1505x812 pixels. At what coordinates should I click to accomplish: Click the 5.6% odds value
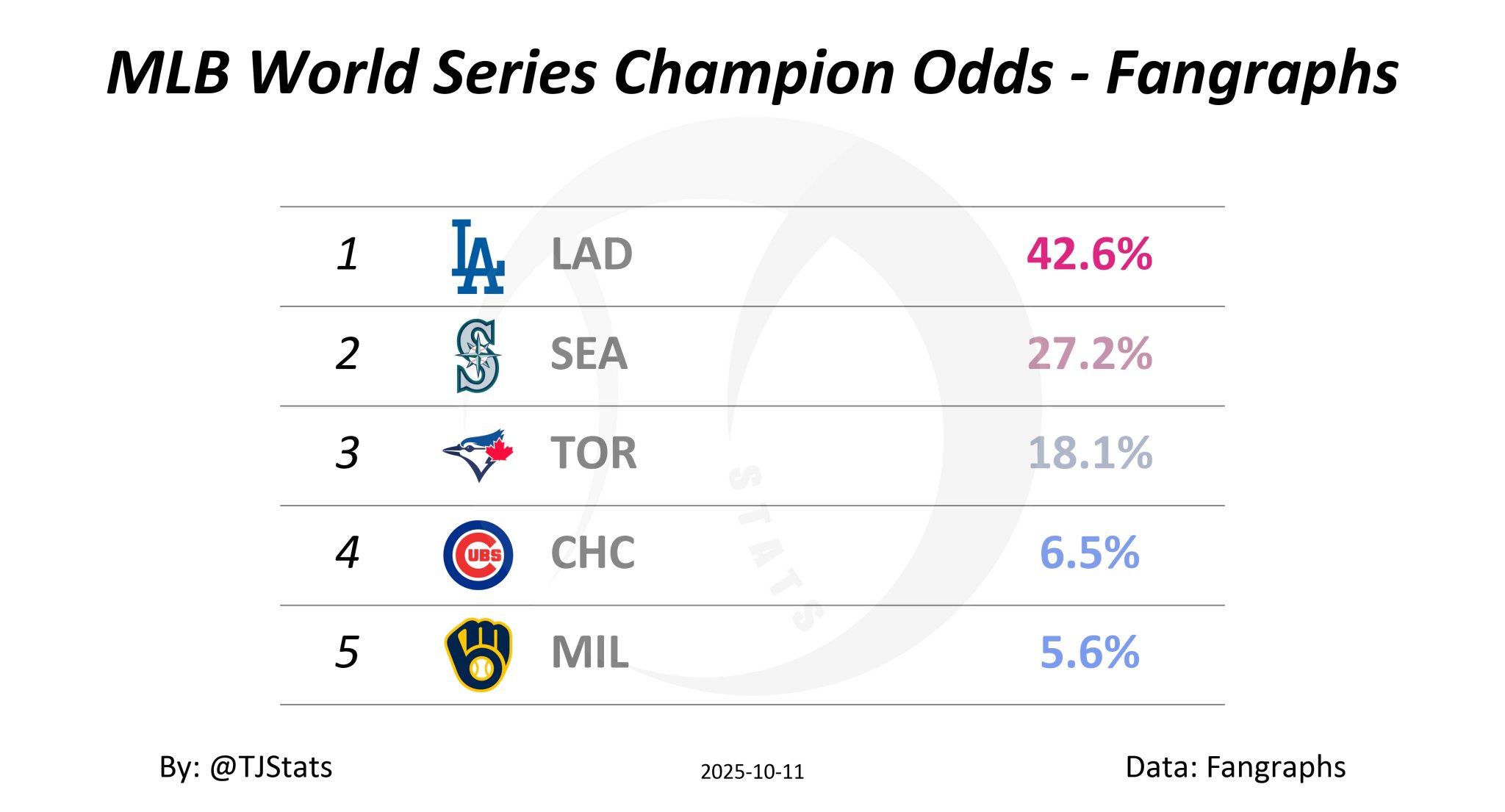tap(1089, 653)
